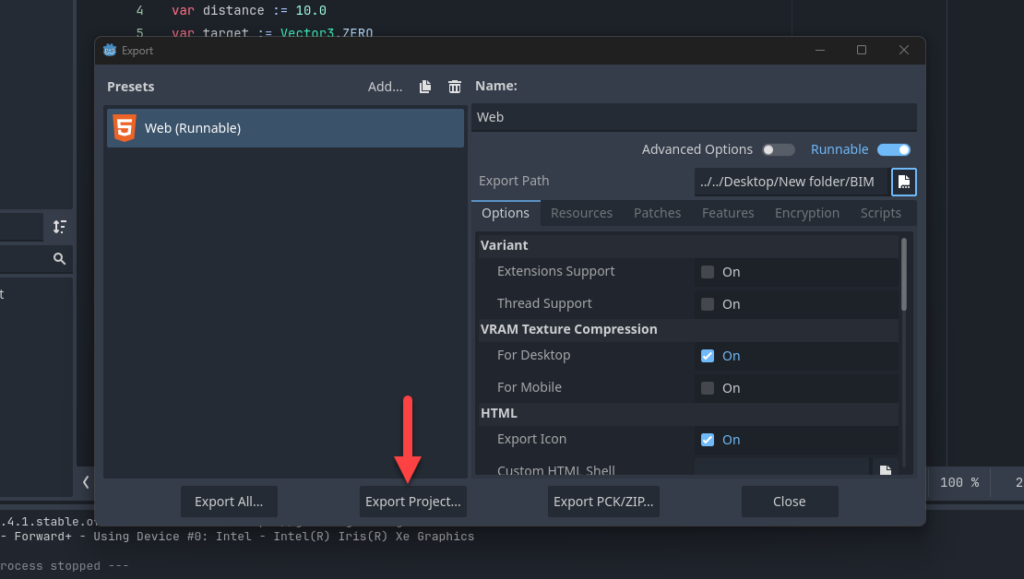This screenshot has height=579, width=1024.
Task: Toggle the Runnable switch
Action: (x=893, y=149)
